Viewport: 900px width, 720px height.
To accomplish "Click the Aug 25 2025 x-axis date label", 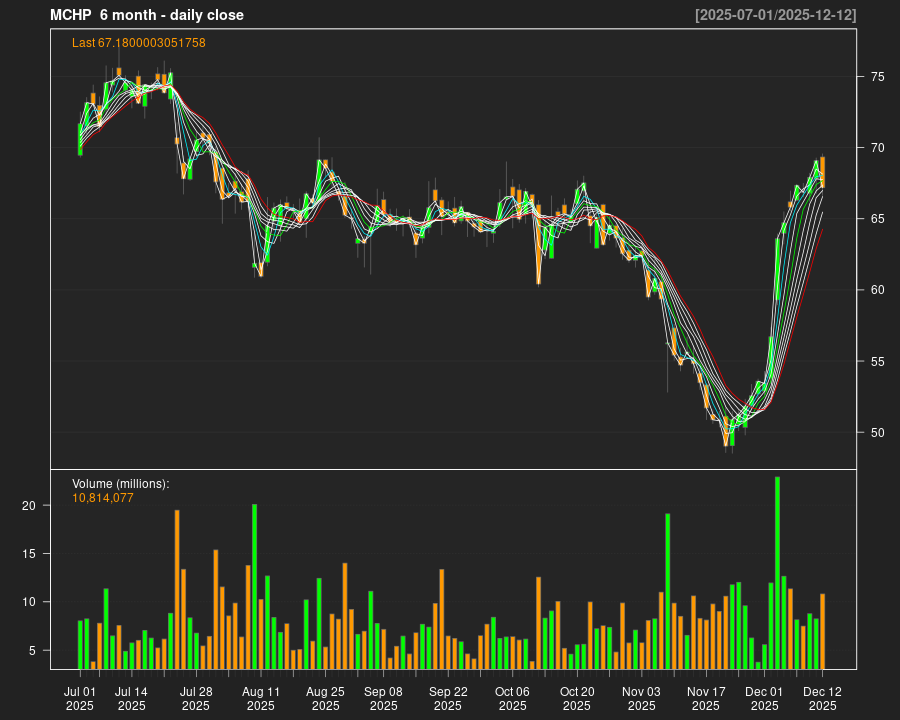I will 325,698.
